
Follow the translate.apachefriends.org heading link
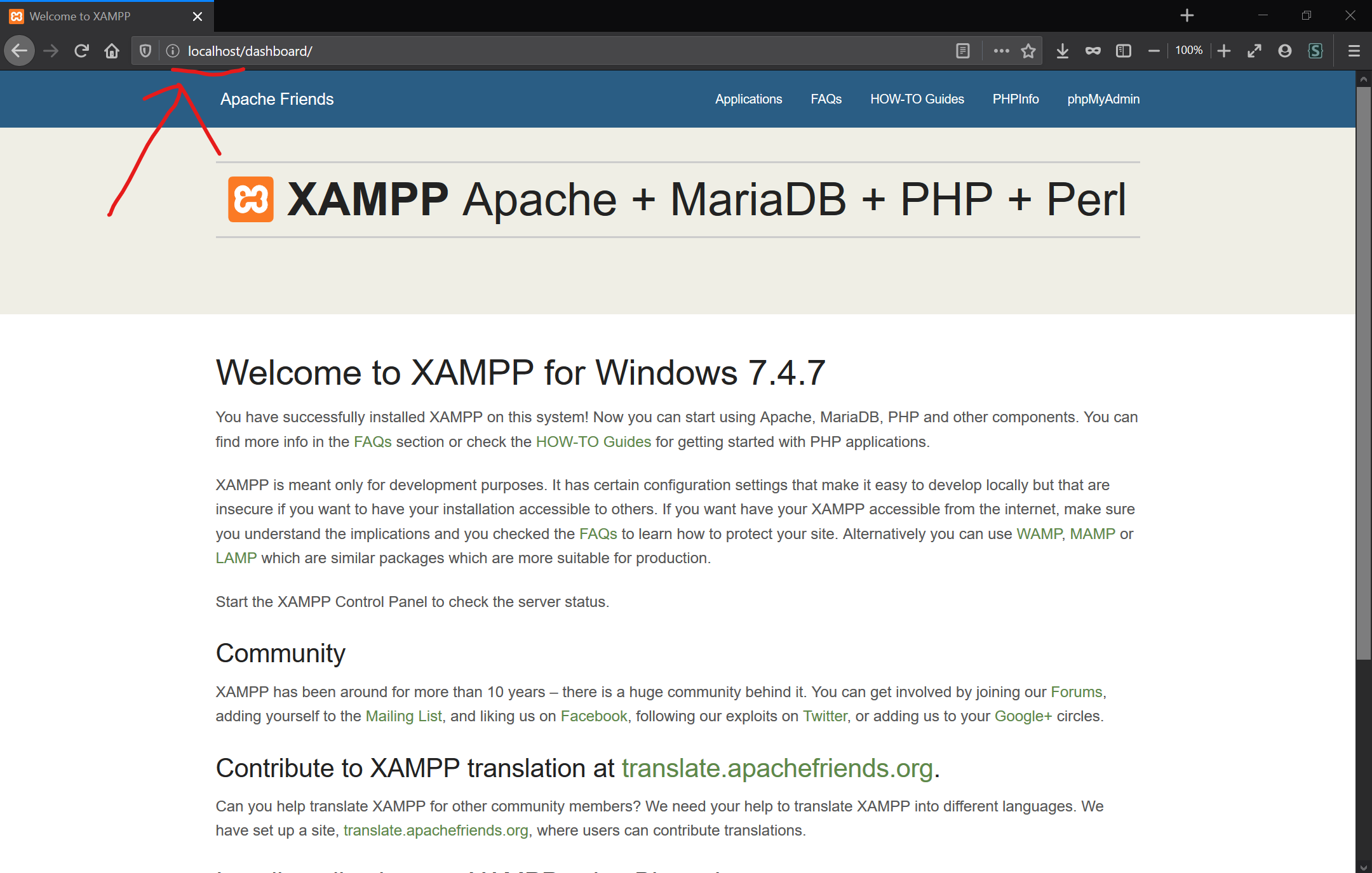pos(776,768)
